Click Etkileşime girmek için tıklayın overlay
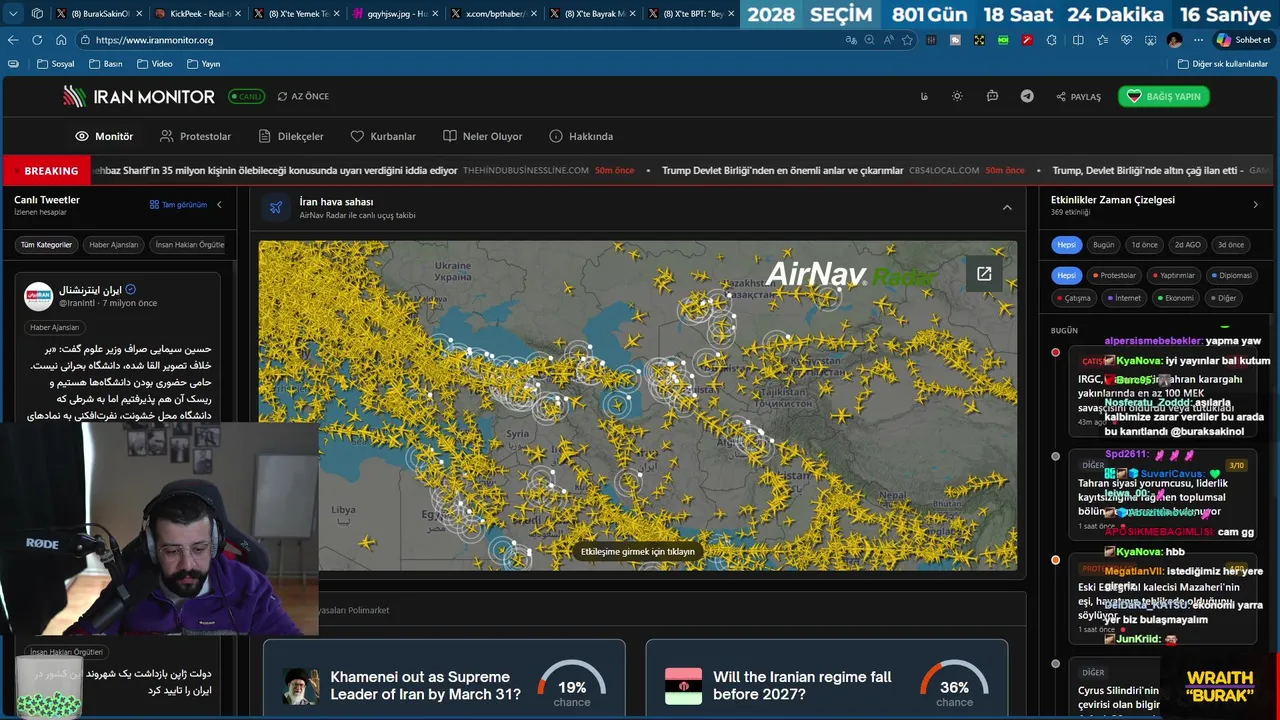Viewport: 1280px width, 720px height. (x=637, y=551)
